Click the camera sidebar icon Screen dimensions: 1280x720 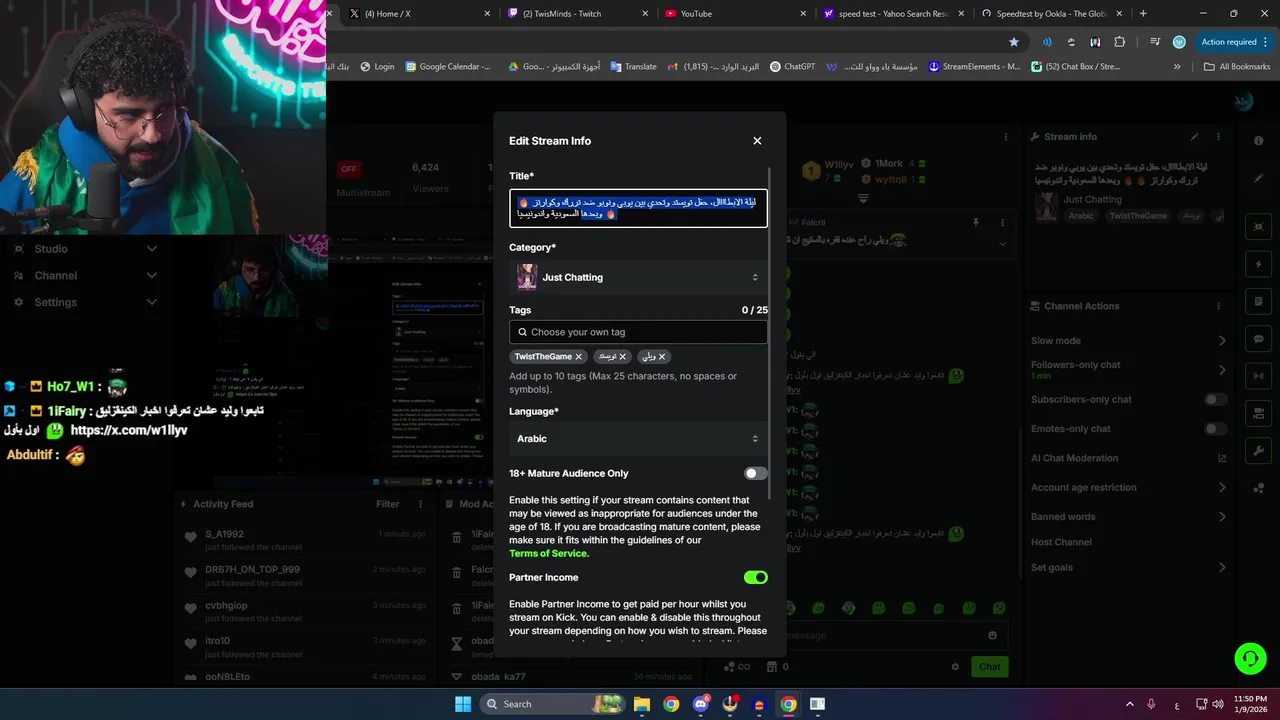point(1258,228)
